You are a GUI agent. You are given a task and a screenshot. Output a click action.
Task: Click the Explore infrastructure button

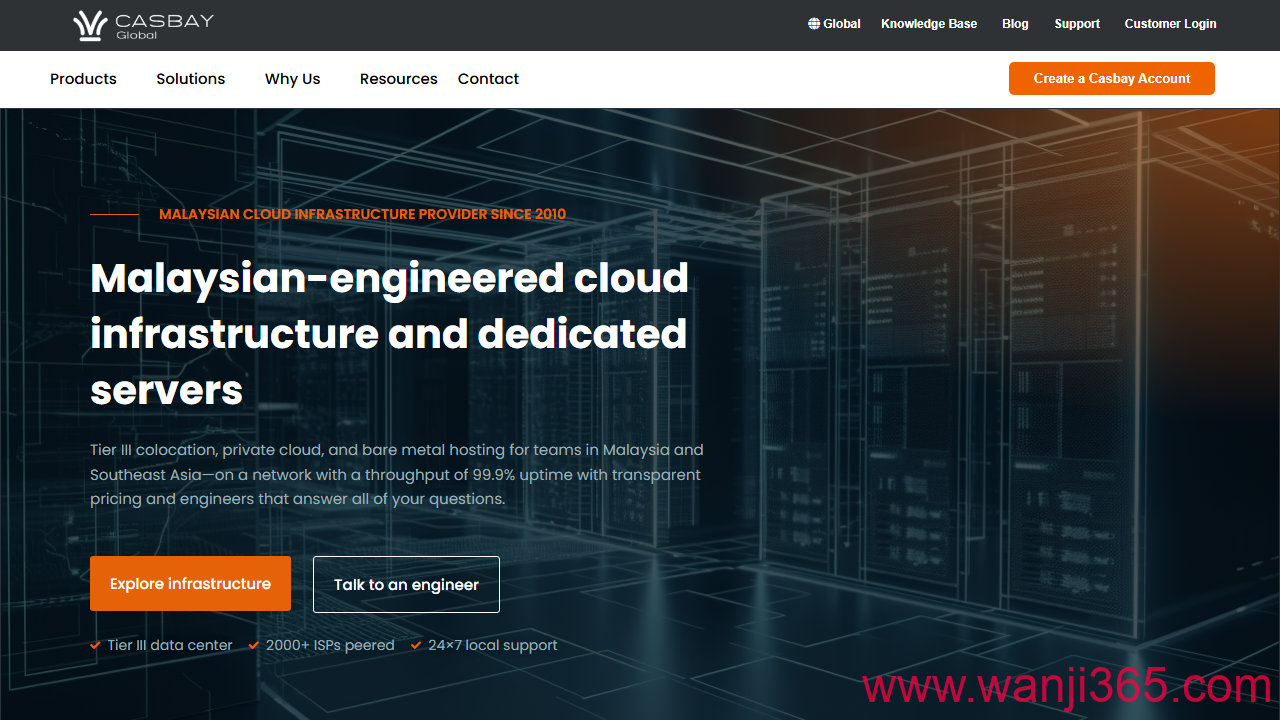pos(190,584)
